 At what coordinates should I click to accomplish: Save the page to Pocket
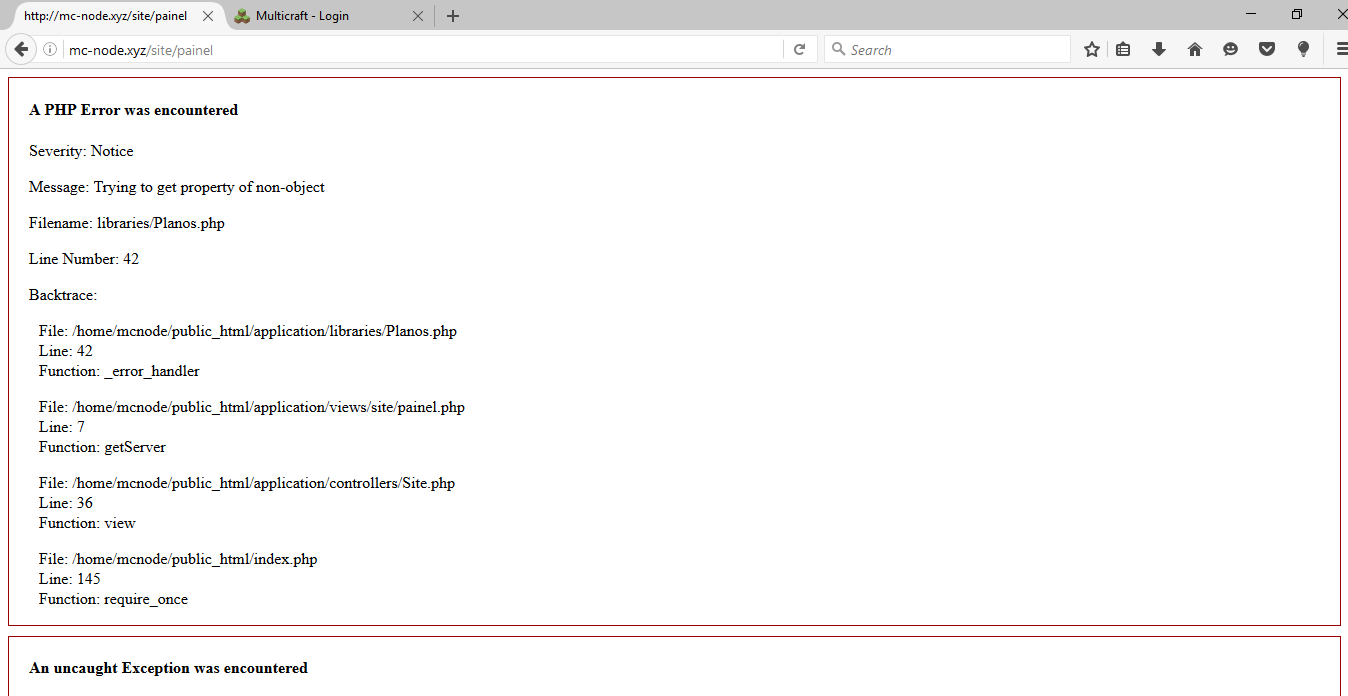[x=1267, y=50]
